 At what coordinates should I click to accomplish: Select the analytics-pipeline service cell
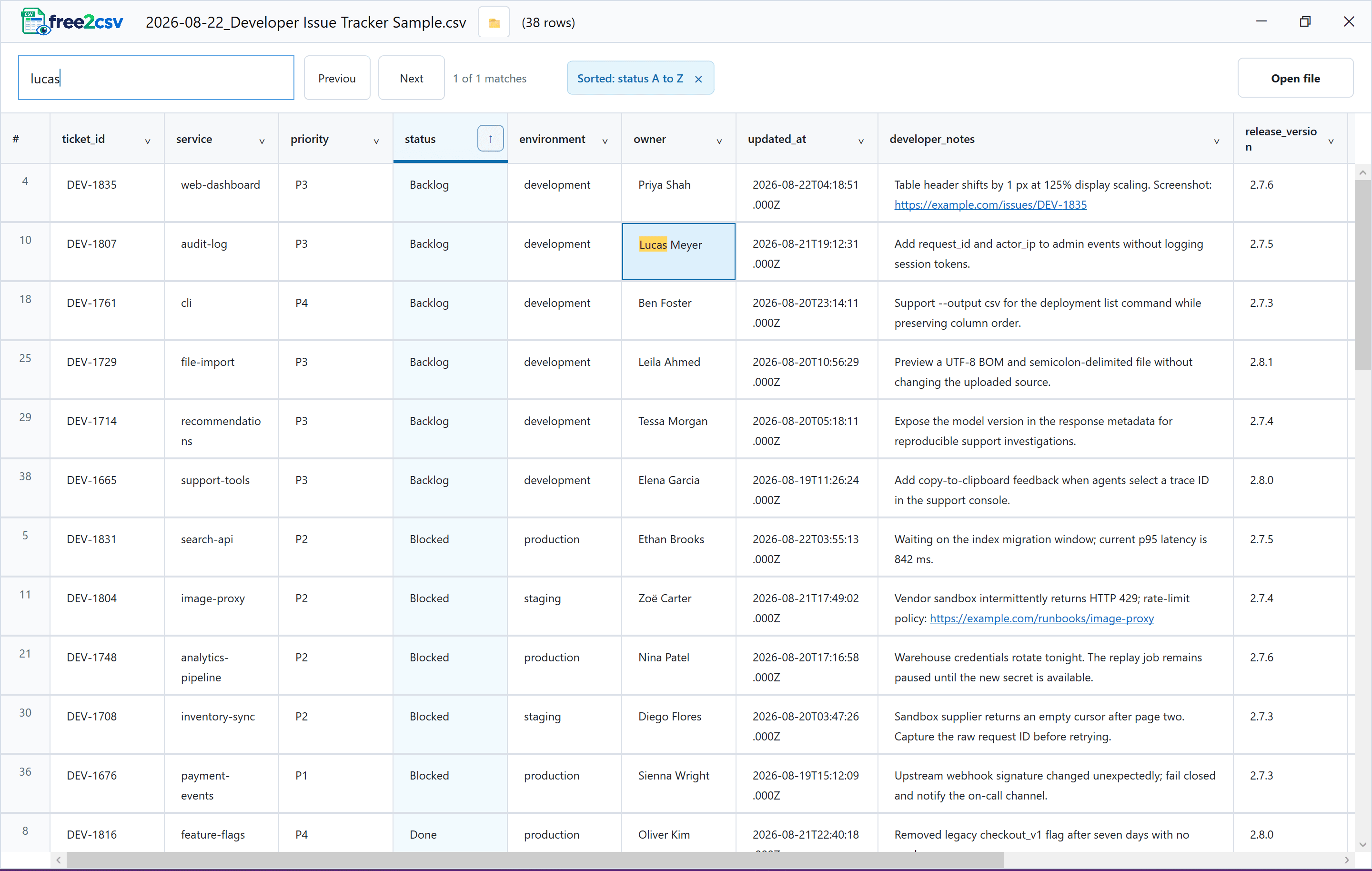[222, 665]
